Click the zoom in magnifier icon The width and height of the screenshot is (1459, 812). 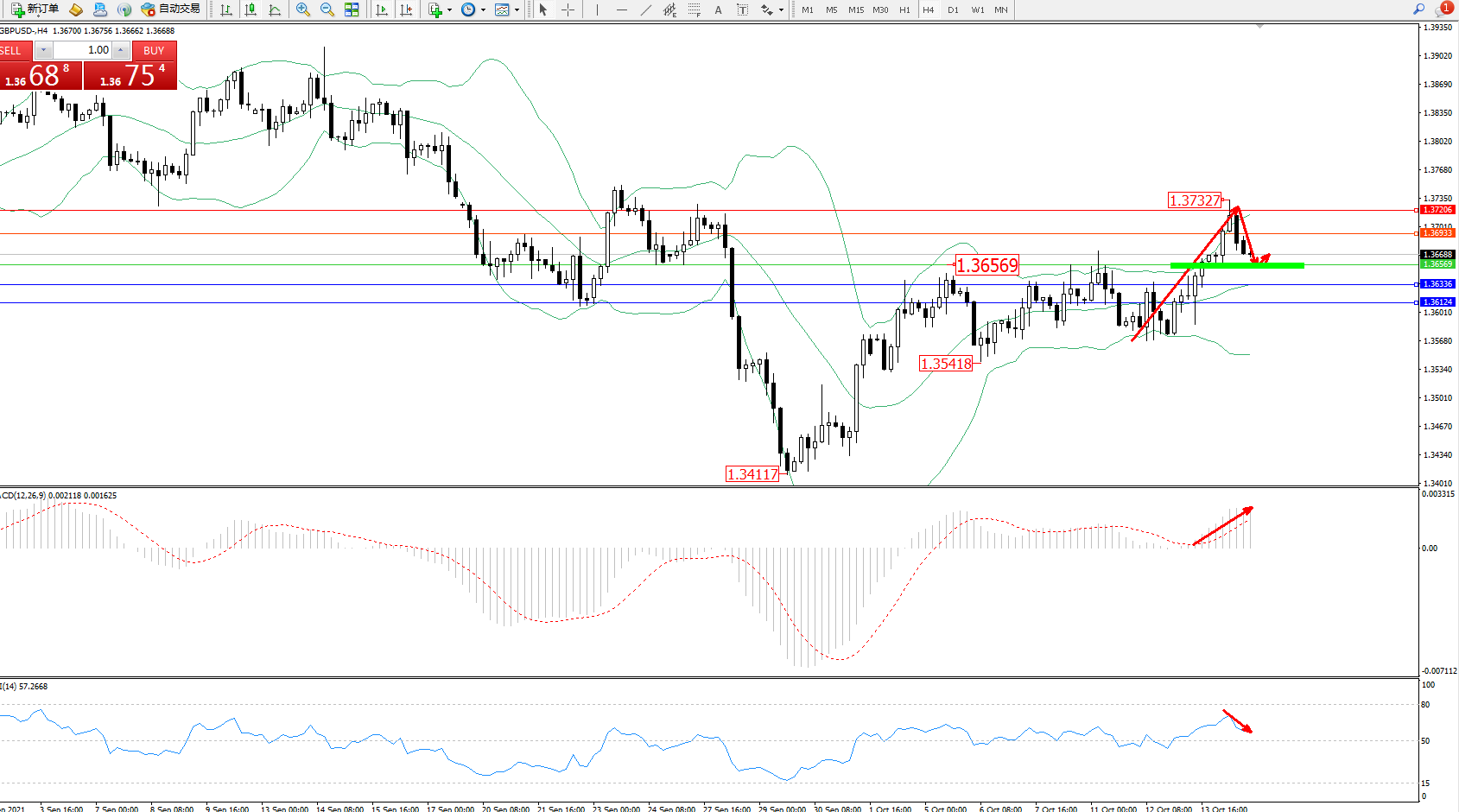click(x=303, y=10)
